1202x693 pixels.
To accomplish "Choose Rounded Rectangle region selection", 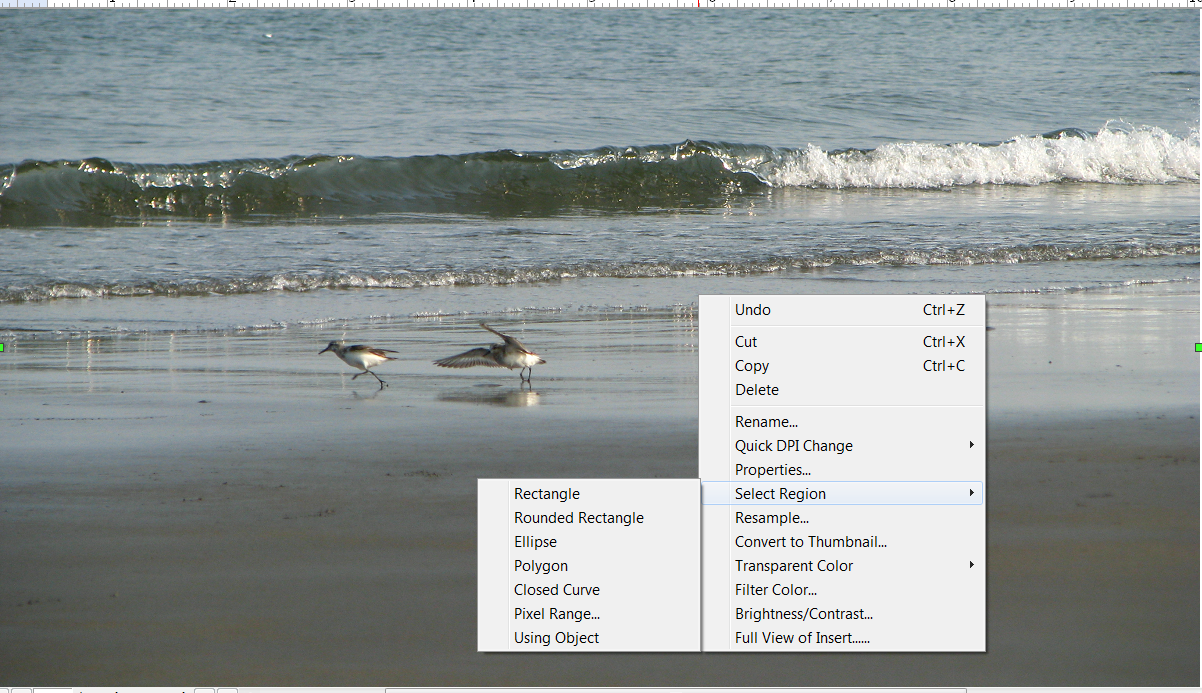I will (589, 518).
